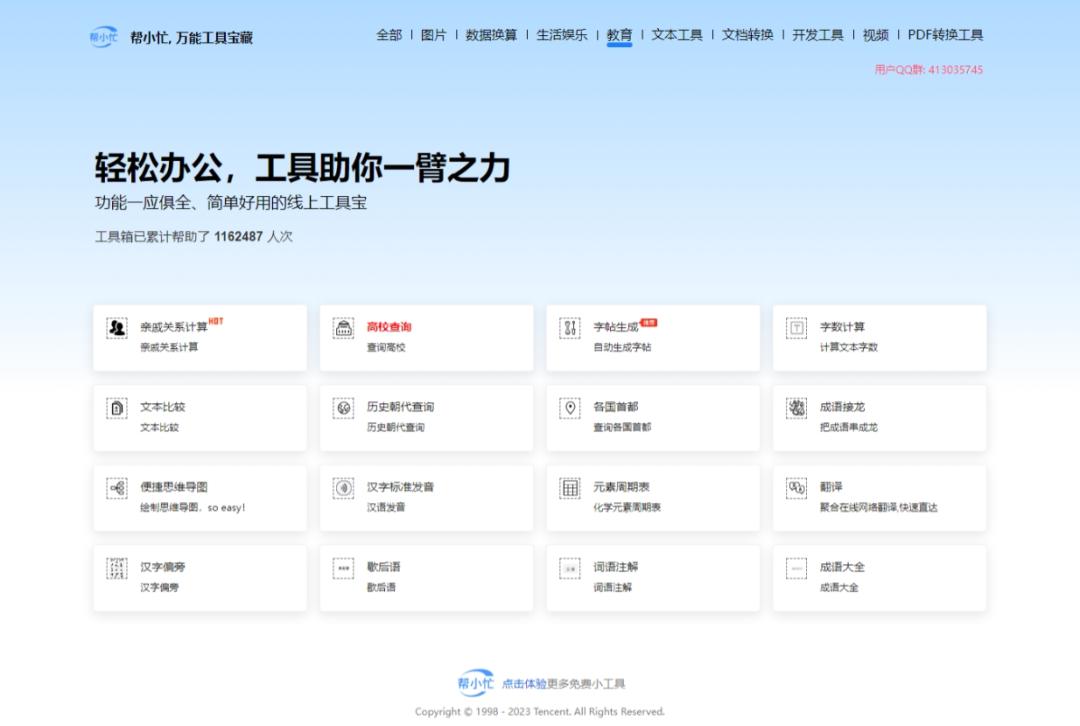Select the 高校查询 school icon
1080x726 pixels.
[x=343, y=328]
